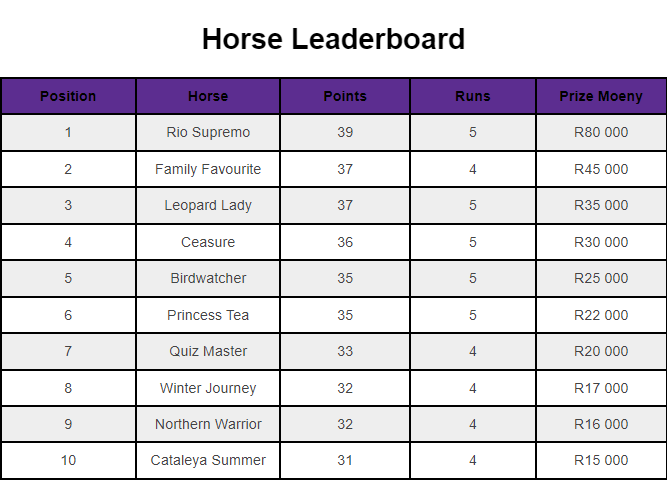Click the R15 000 prize cell
Screen dimensions: 667x483
click(x=601, y=460)
